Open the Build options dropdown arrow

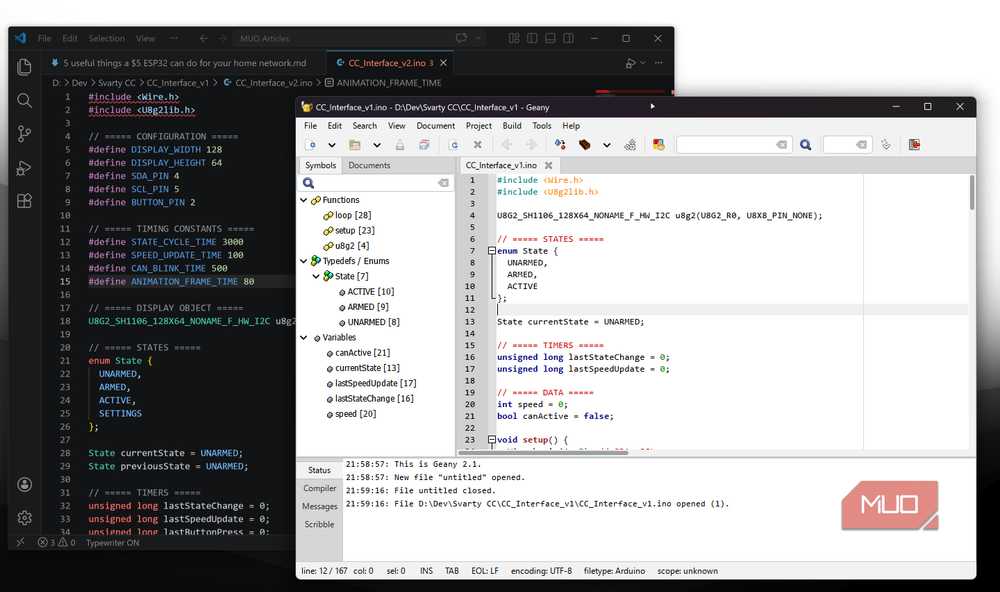pos(607,145)
